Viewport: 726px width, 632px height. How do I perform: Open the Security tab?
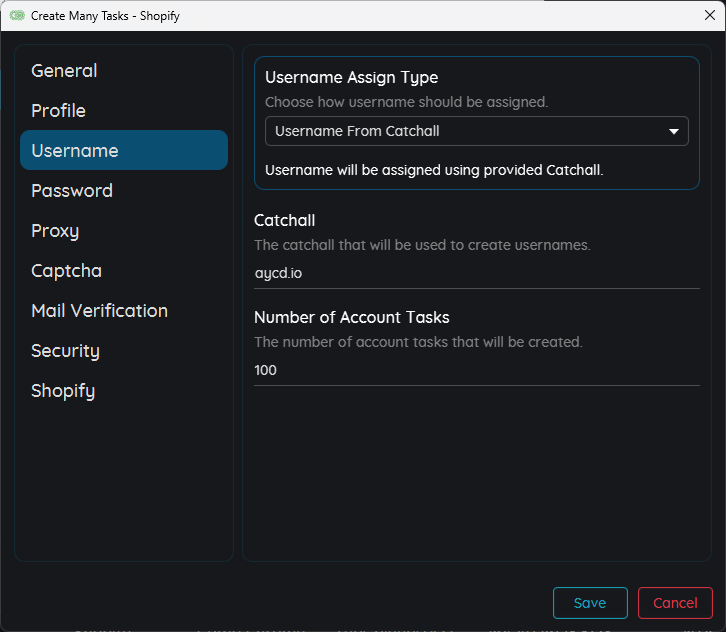click(65, 351)
